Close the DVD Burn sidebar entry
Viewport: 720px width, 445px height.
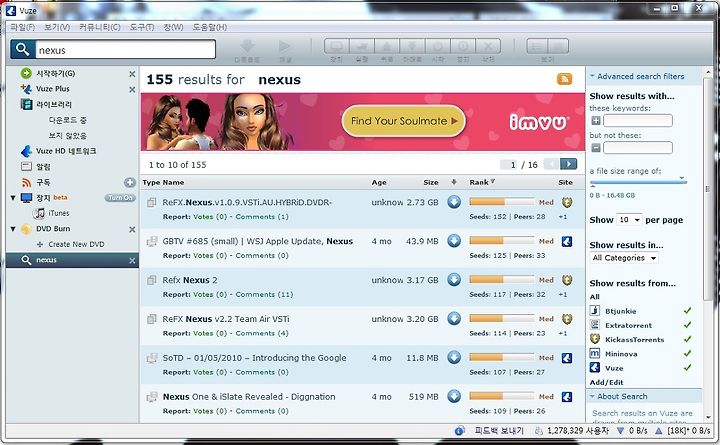(132, 229)
